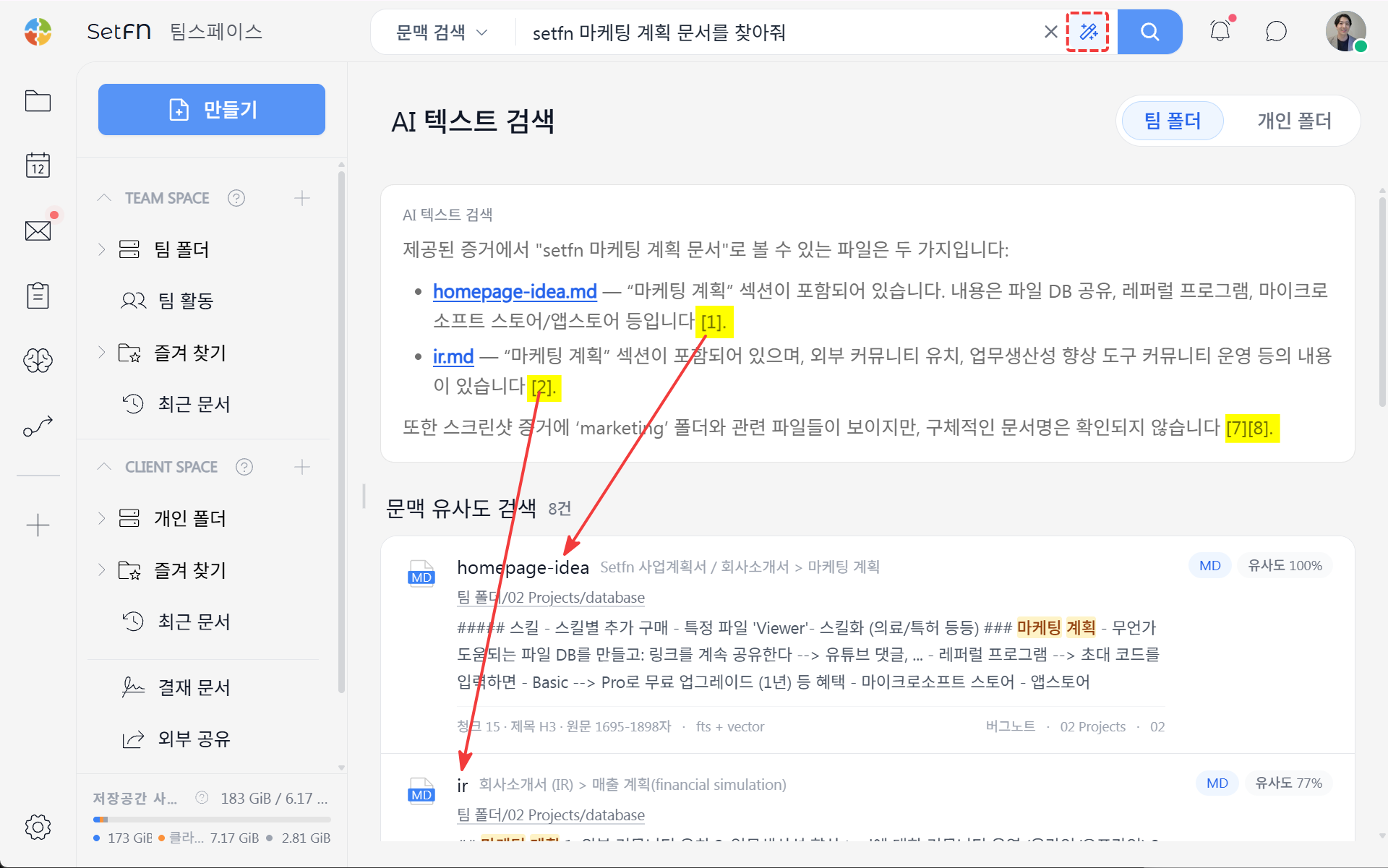Image resolution: width=1388 pixels, height=868 pixels.
Task: Expand 즐겨 찾기 under TEAM SPACE
Action: [x=102, y=353]
